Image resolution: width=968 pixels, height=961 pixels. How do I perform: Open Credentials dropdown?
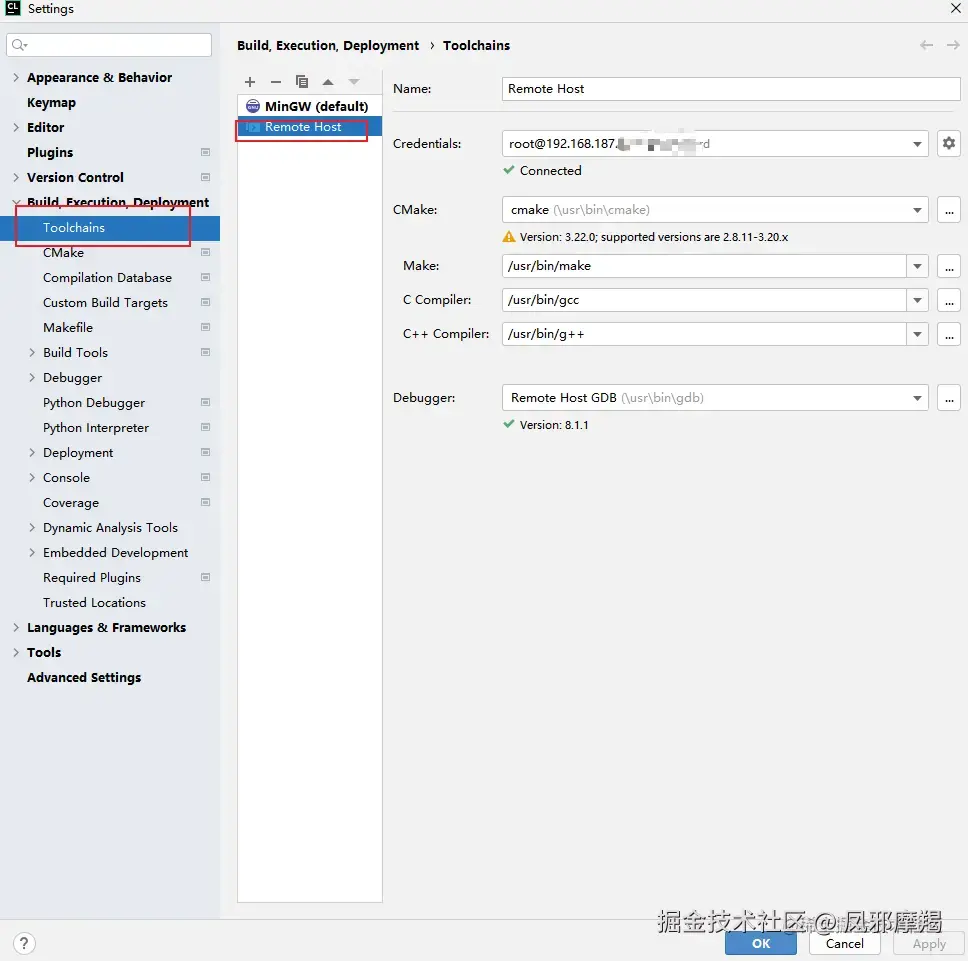click(x=917, y=144)
